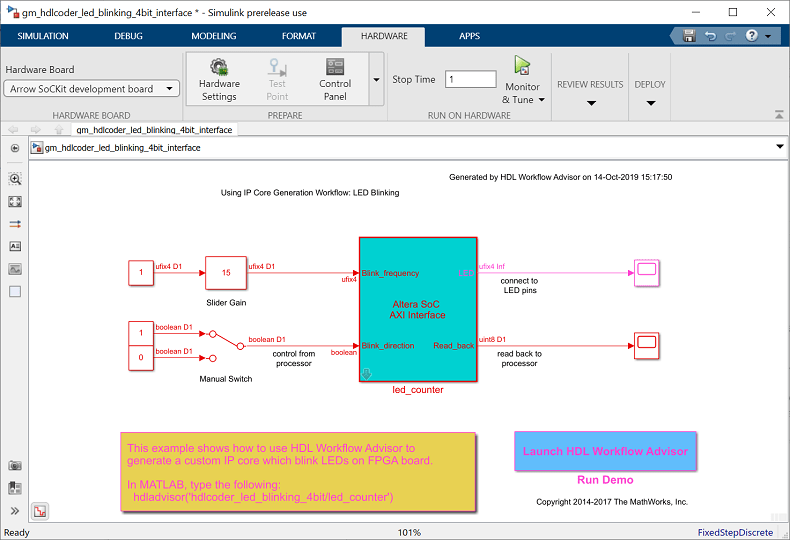Select constant 0 block of Manual Switch
This screenshot has height=540, width=790.
(x=141, y=358)
